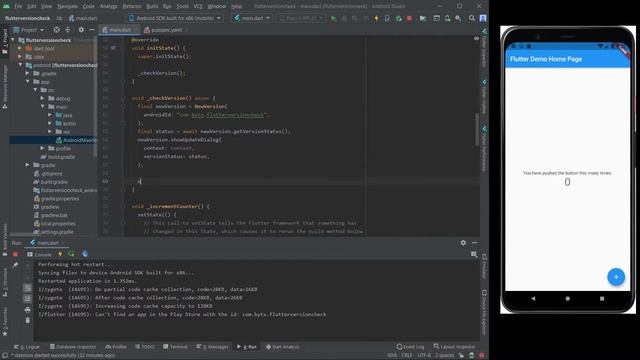Viewport: 640px width, 360px height.
Task: Open user account avatar icon at toolbar end
Action: click(x=483, y=18)
